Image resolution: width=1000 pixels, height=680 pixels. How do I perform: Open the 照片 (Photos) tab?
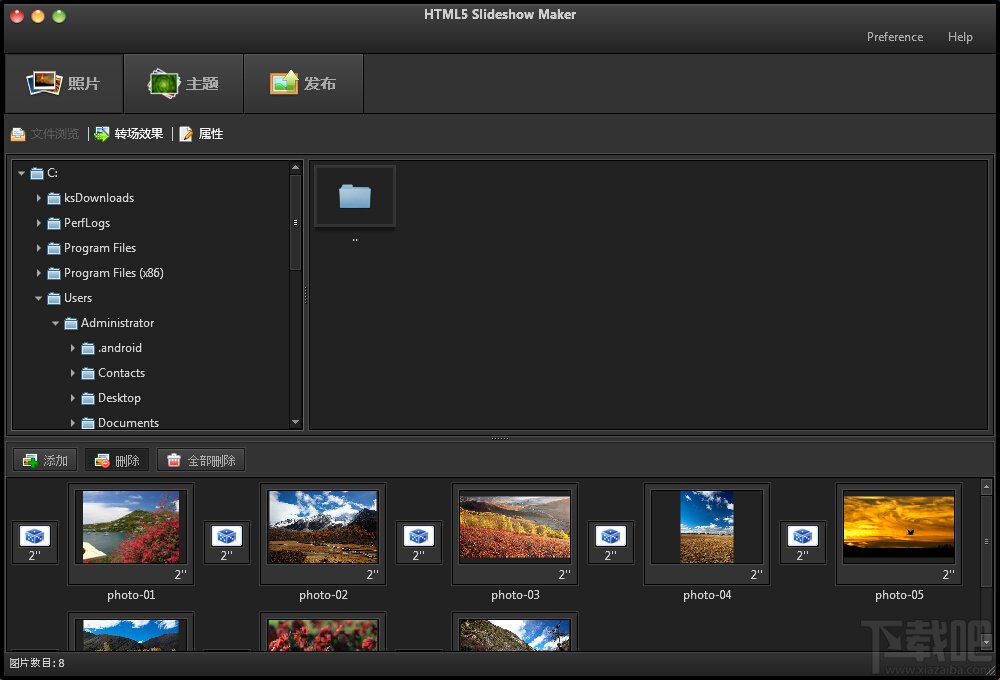point(64,84)
